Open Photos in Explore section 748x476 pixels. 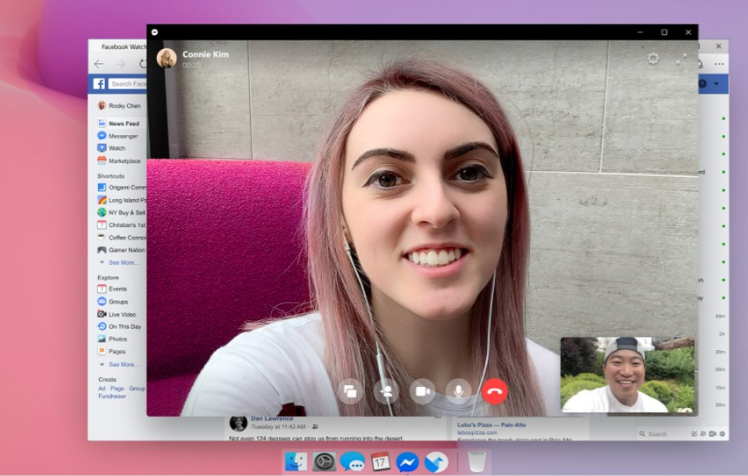point(113,339)
